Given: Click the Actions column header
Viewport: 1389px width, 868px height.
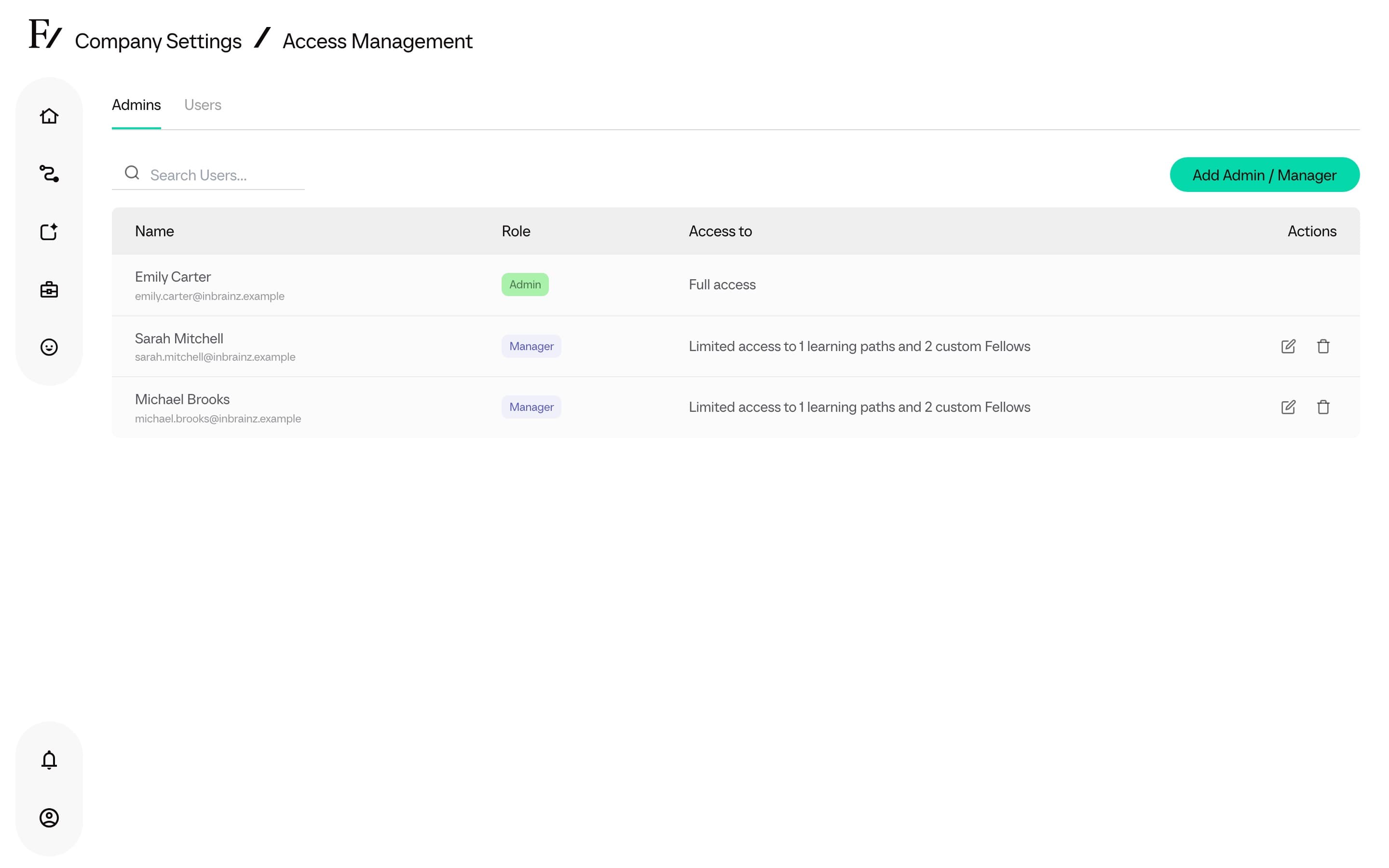Looking at the screenshot, I should point(1311,231).
